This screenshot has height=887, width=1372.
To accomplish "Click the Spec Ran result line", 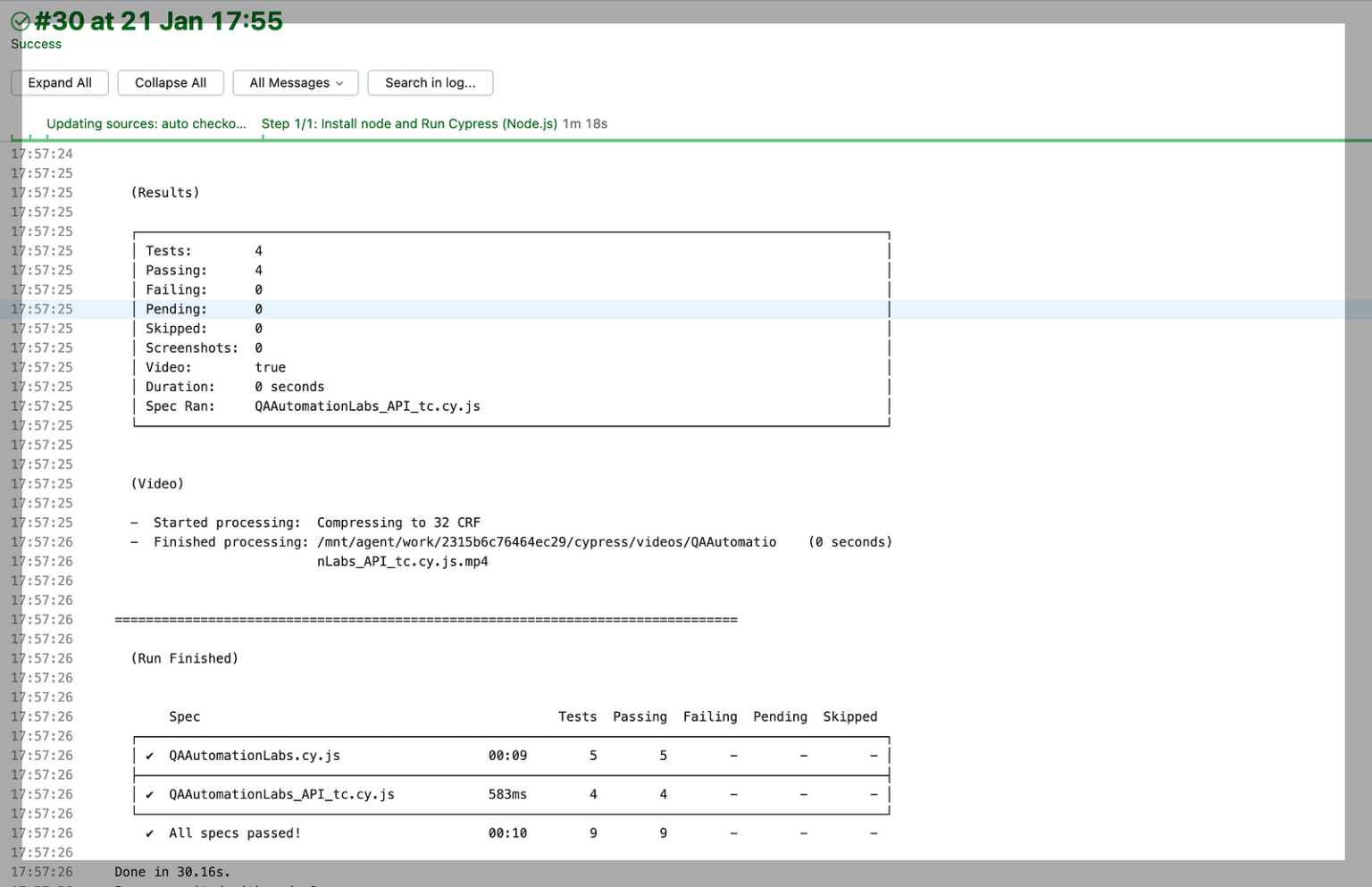I will click(313, 406).
